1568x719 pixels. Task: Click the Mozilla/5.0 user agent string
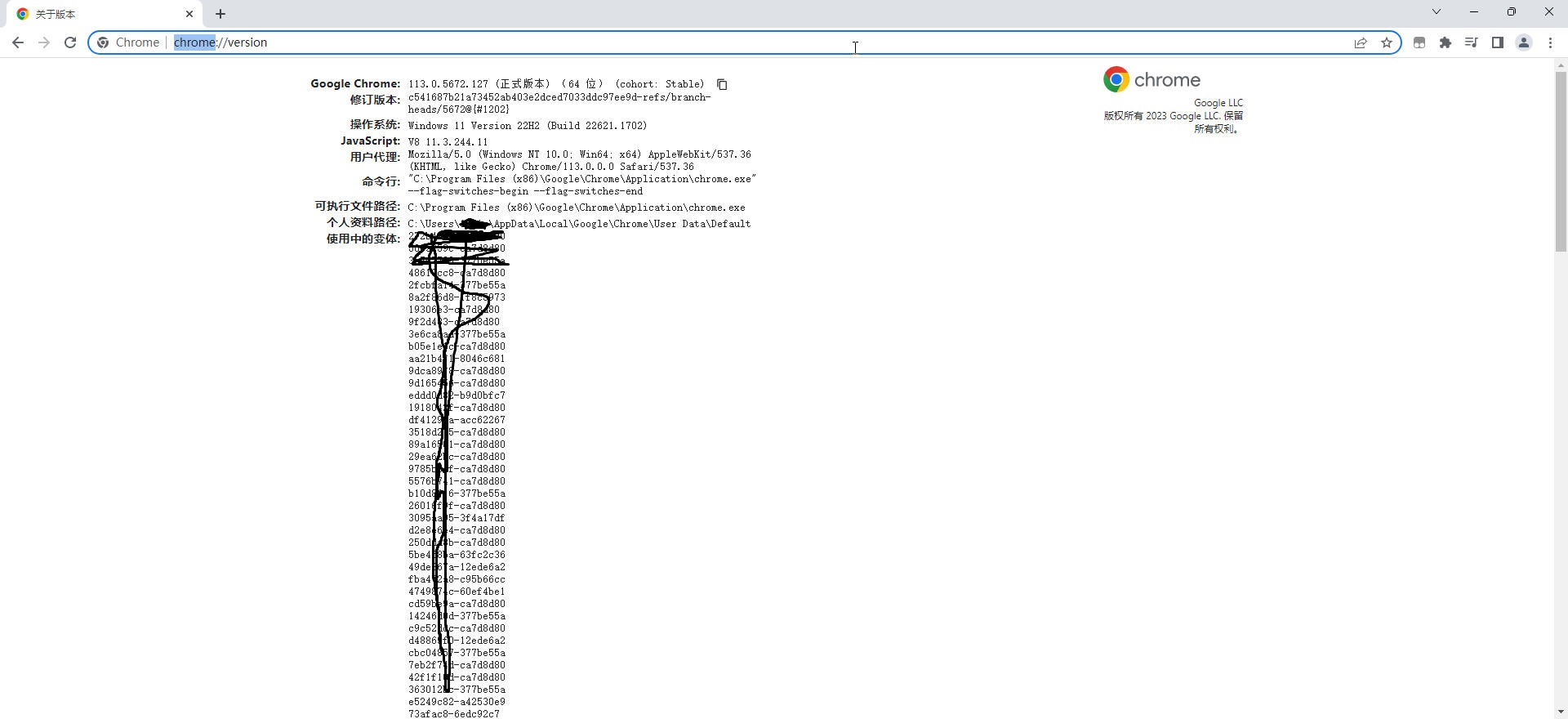click(x=580, y=160)
